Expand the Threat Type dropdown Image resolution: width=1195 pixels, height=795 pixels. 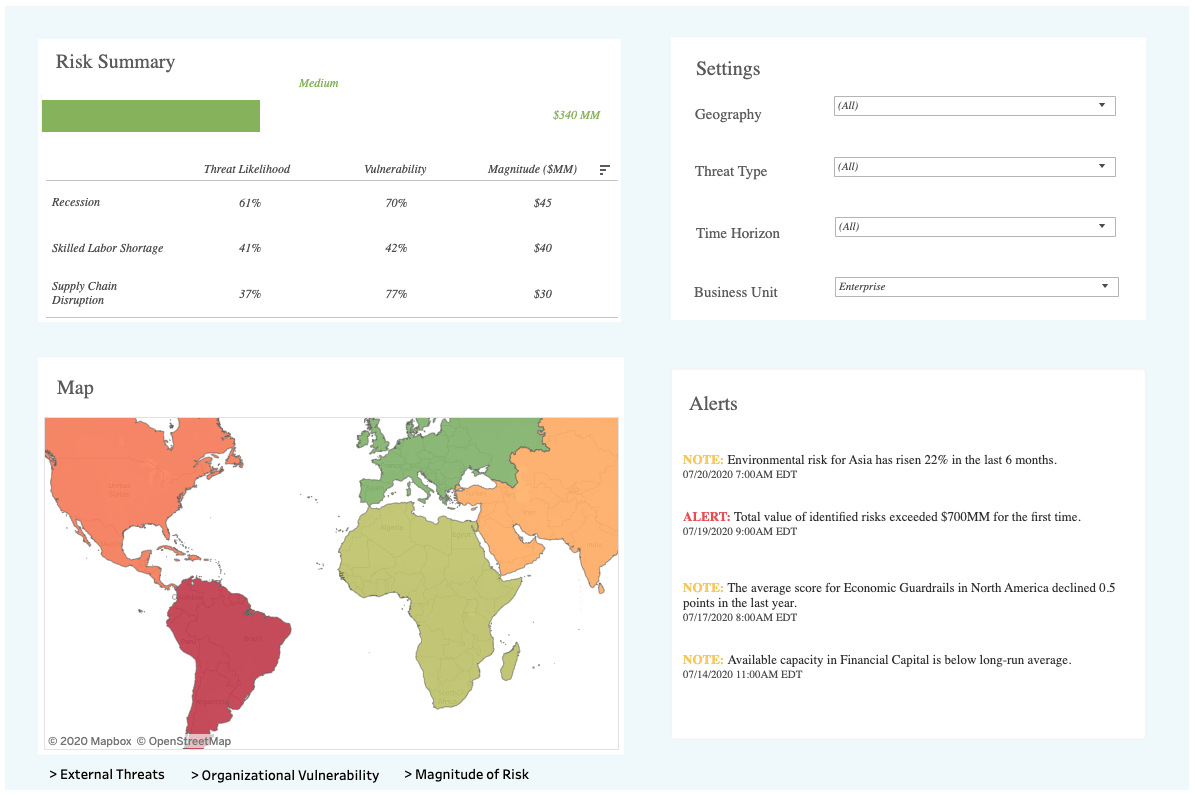coord(974,167)
